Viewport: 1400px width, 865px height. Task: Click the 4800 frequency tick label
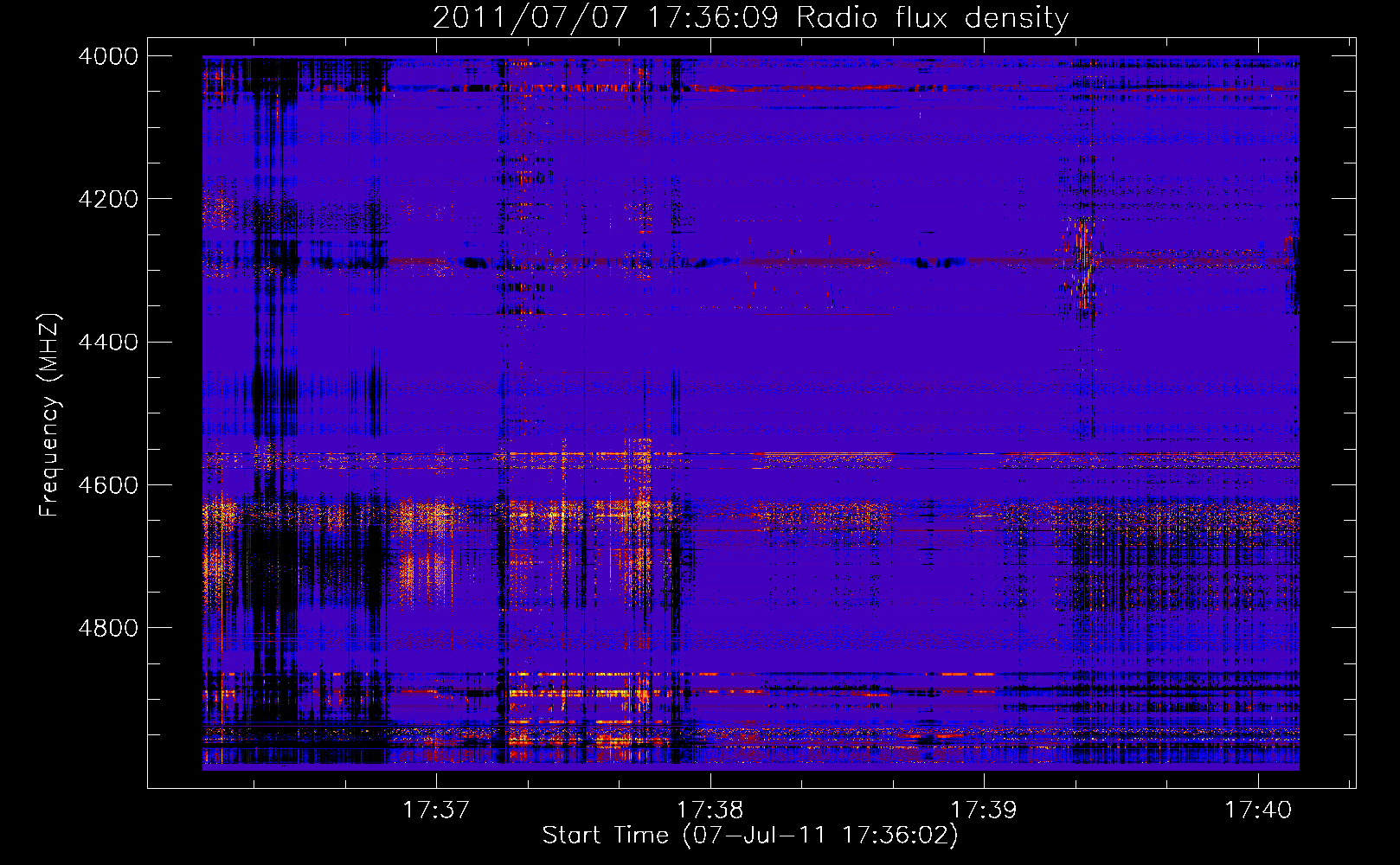tap(108, 628)
